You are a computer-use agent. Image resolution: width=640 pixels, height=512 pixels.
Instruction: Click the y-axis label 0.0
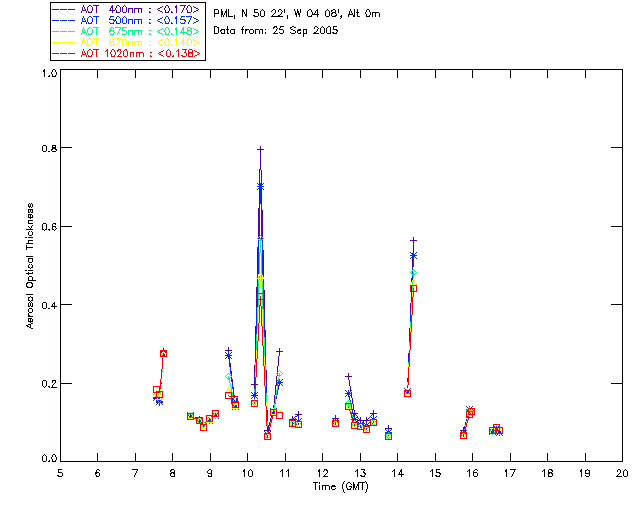point(49,458)
